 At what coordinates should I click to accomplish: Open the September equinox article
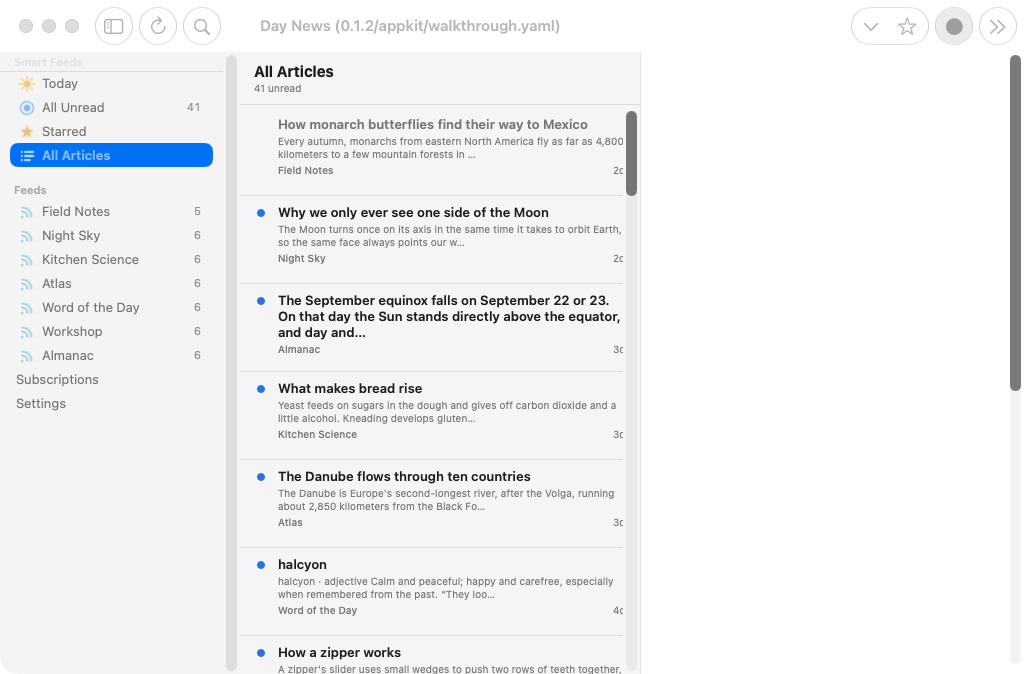coord(432,327)
